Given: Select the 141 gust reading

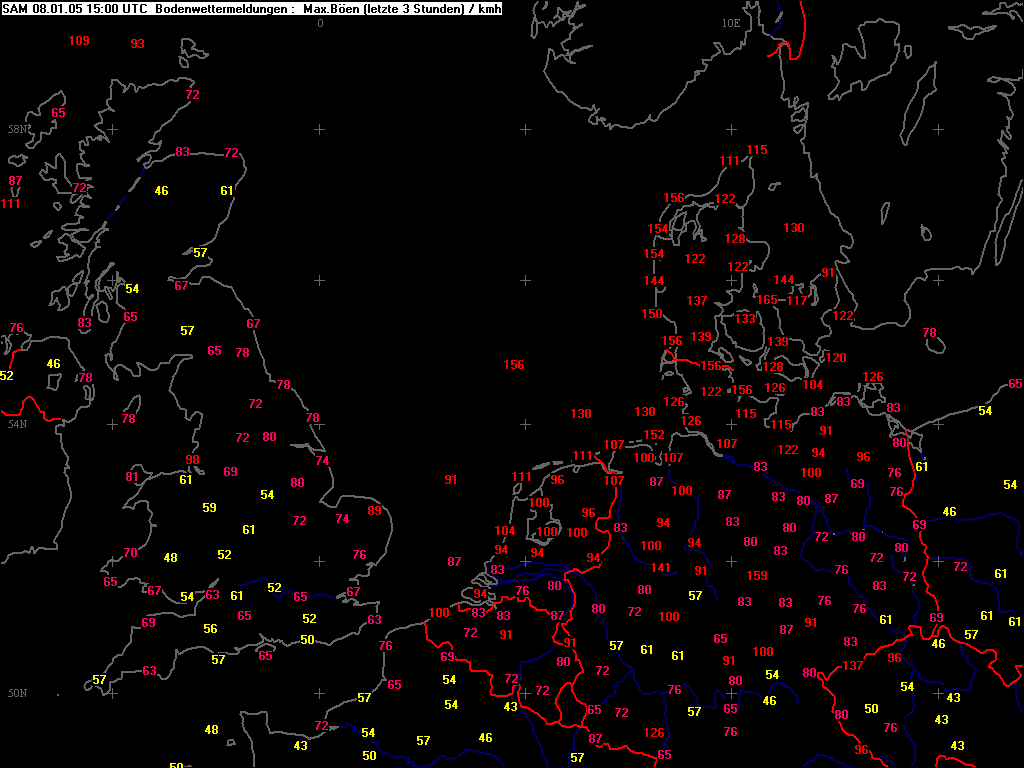Looking at the screenshot, I should tap(660, 568).
